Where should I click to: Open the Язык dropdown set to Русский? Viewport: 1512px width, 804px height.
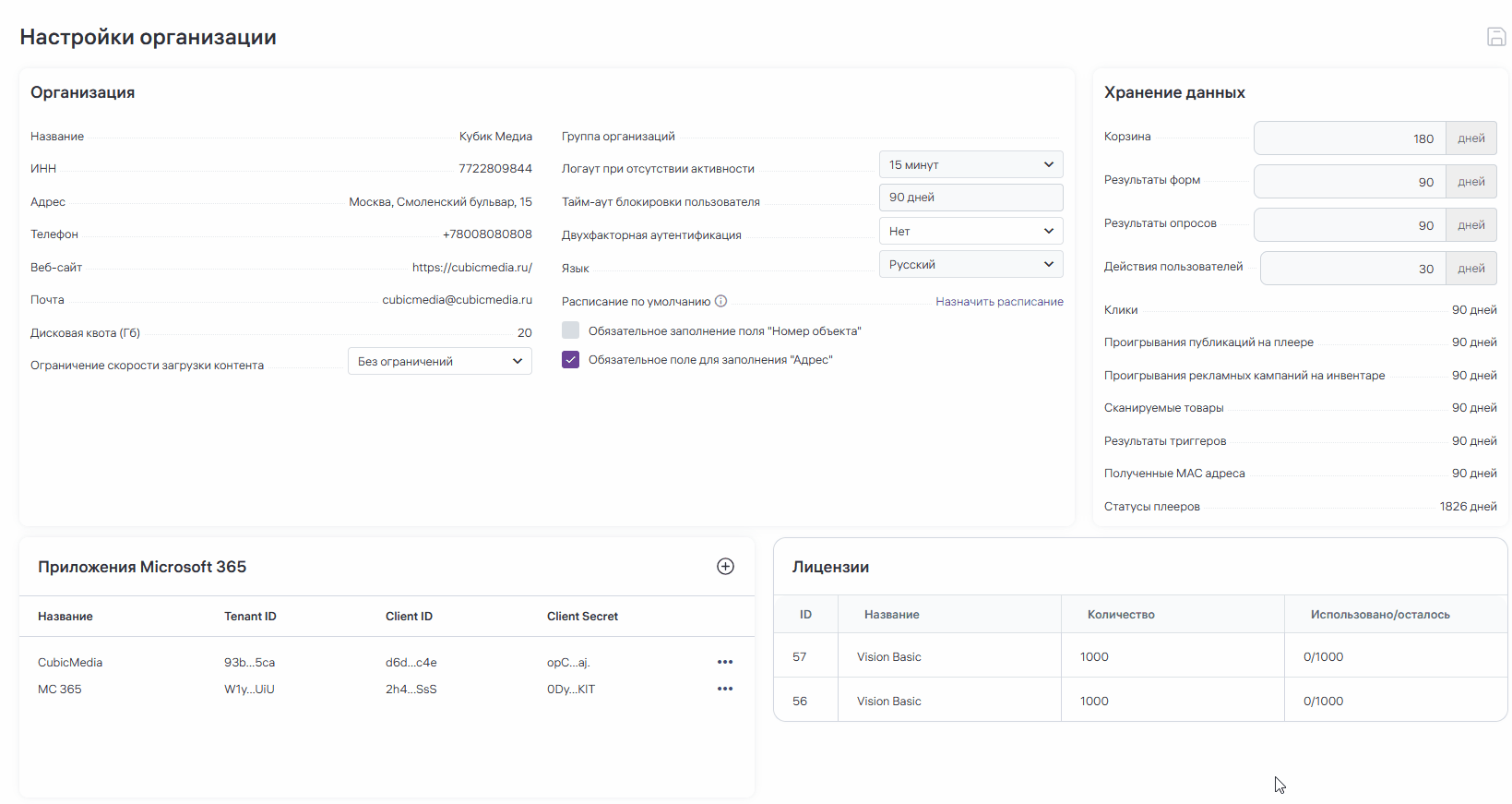click(x=970, y=264)
